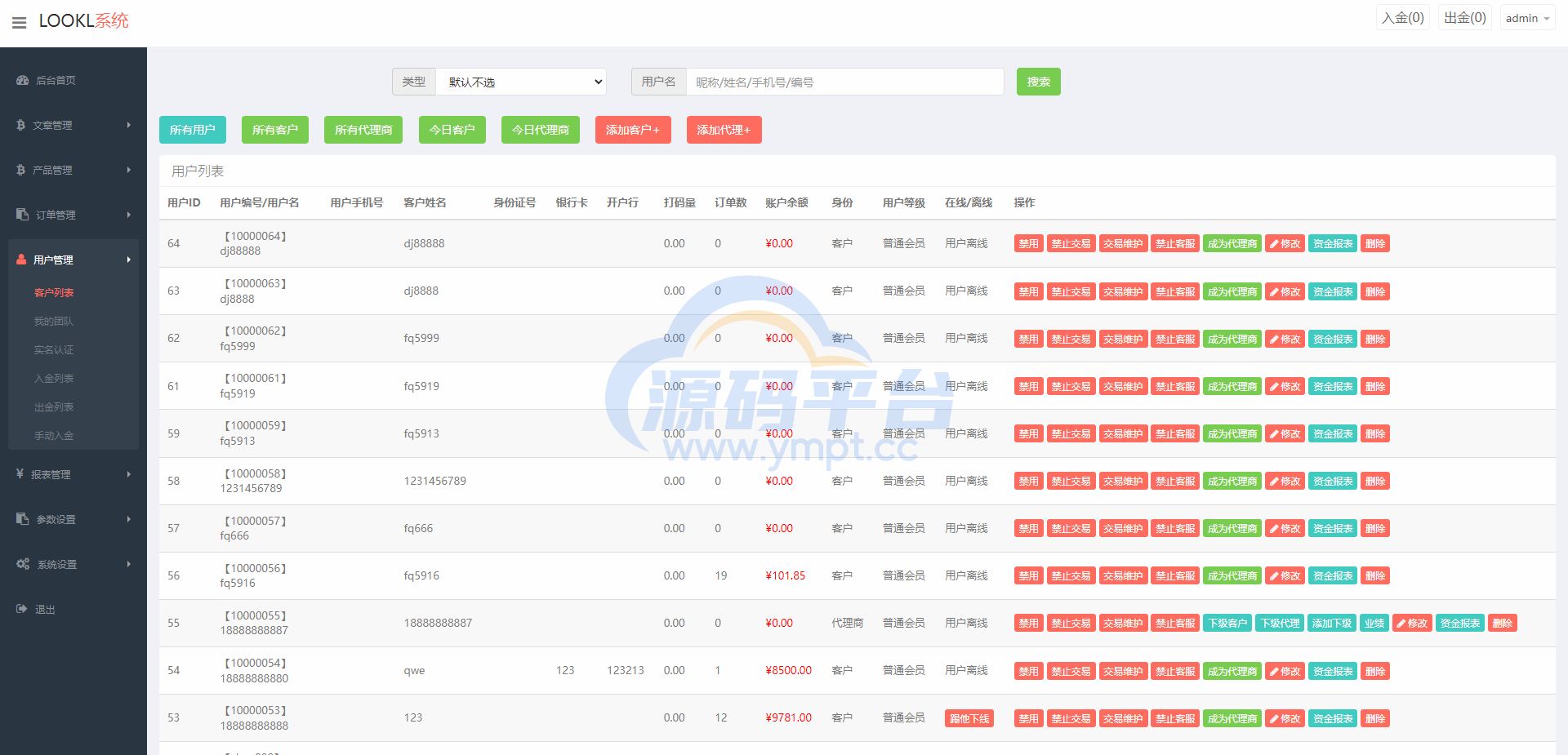Click 修改 pencil button for user 57

(x=1285, y=528)
